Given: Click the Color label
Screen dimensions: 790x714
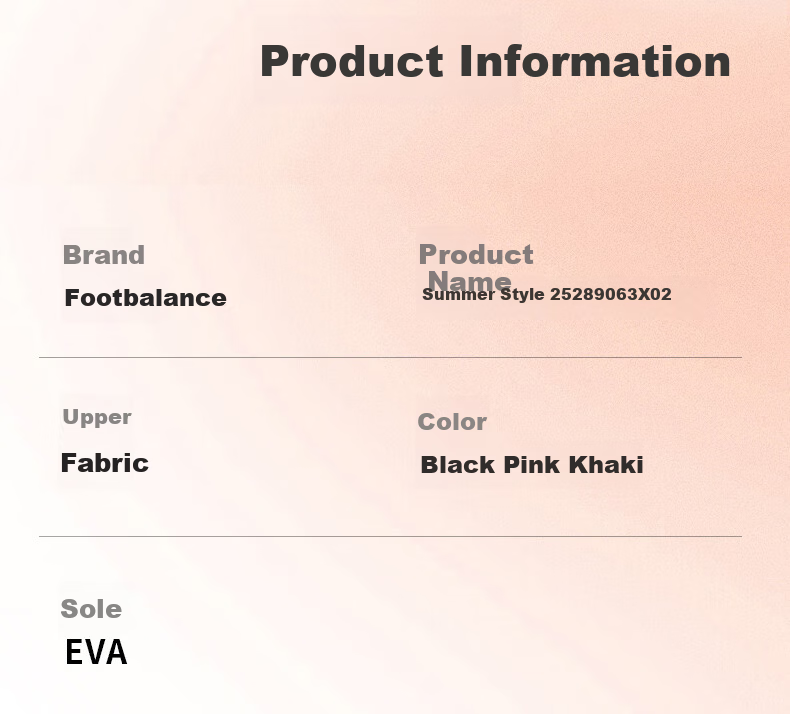Looking at the screenshot, I should pos(452,422).
